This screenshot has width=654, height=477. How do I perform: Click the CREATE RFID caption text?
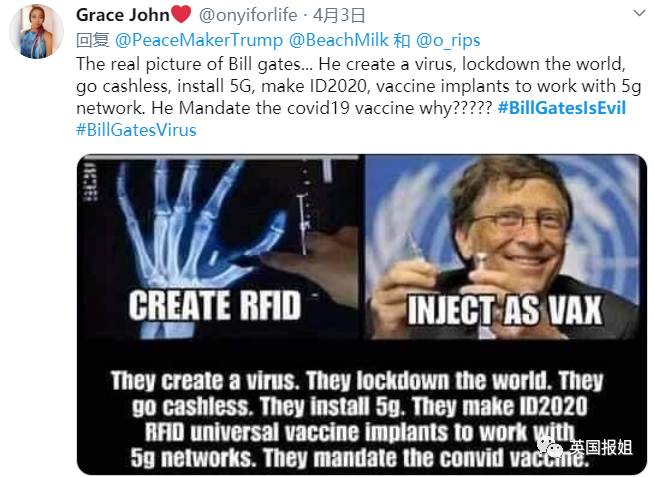(215, 306)
